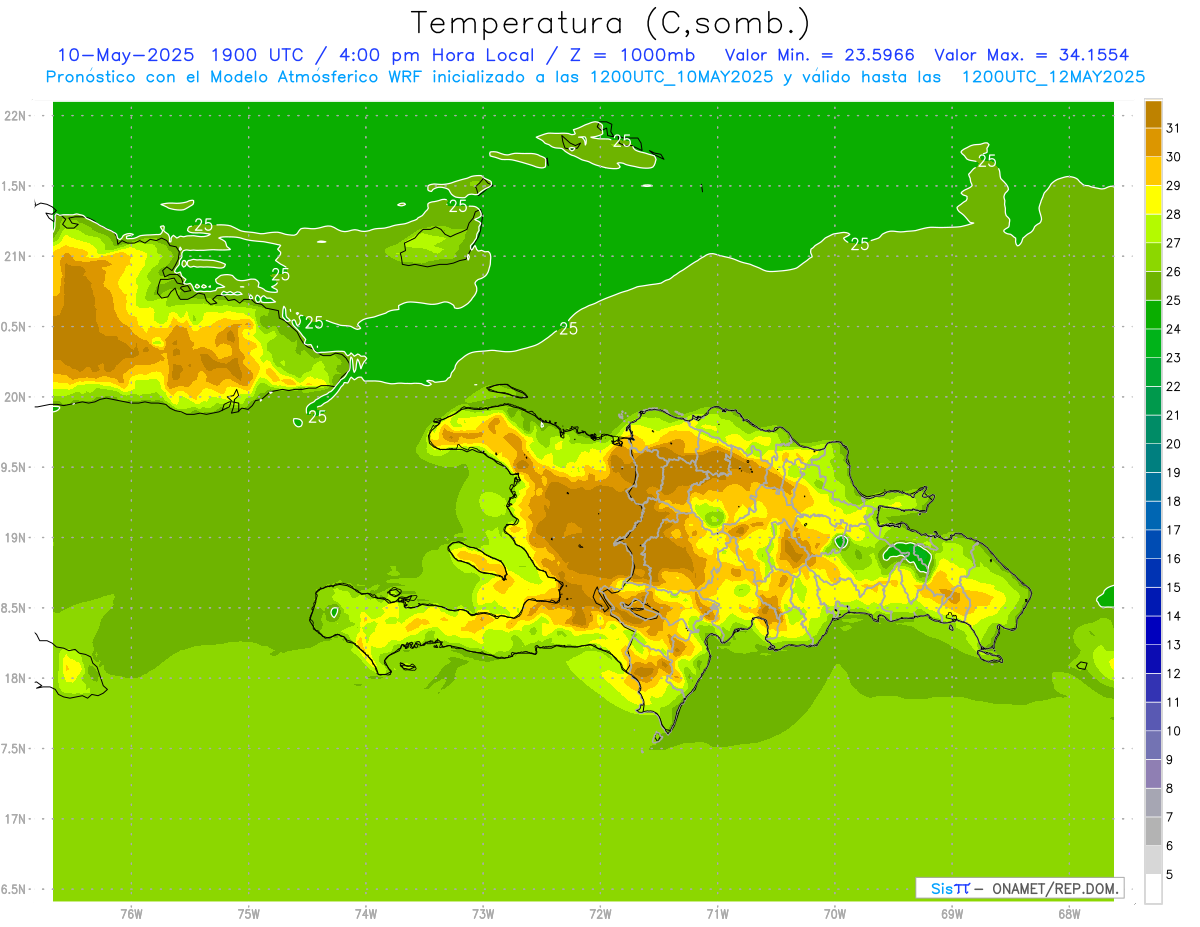The image size is (1200, 927).
Task: Click the '19N' latitude axis label
Action: [x=16, y=538]
